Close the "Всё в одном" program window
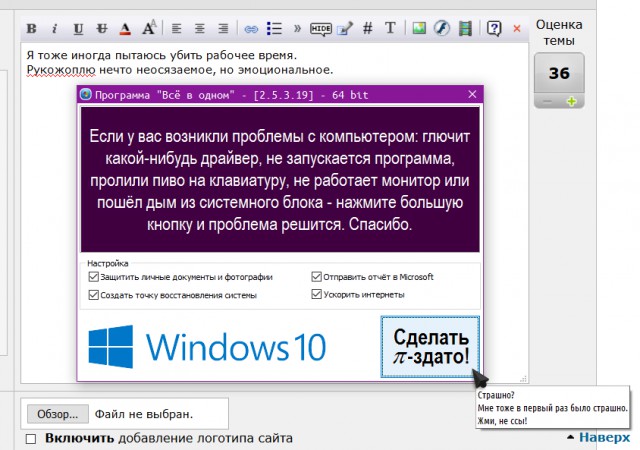Image resolution: width=640 pixels, height=450 pixels. point(472,94)
